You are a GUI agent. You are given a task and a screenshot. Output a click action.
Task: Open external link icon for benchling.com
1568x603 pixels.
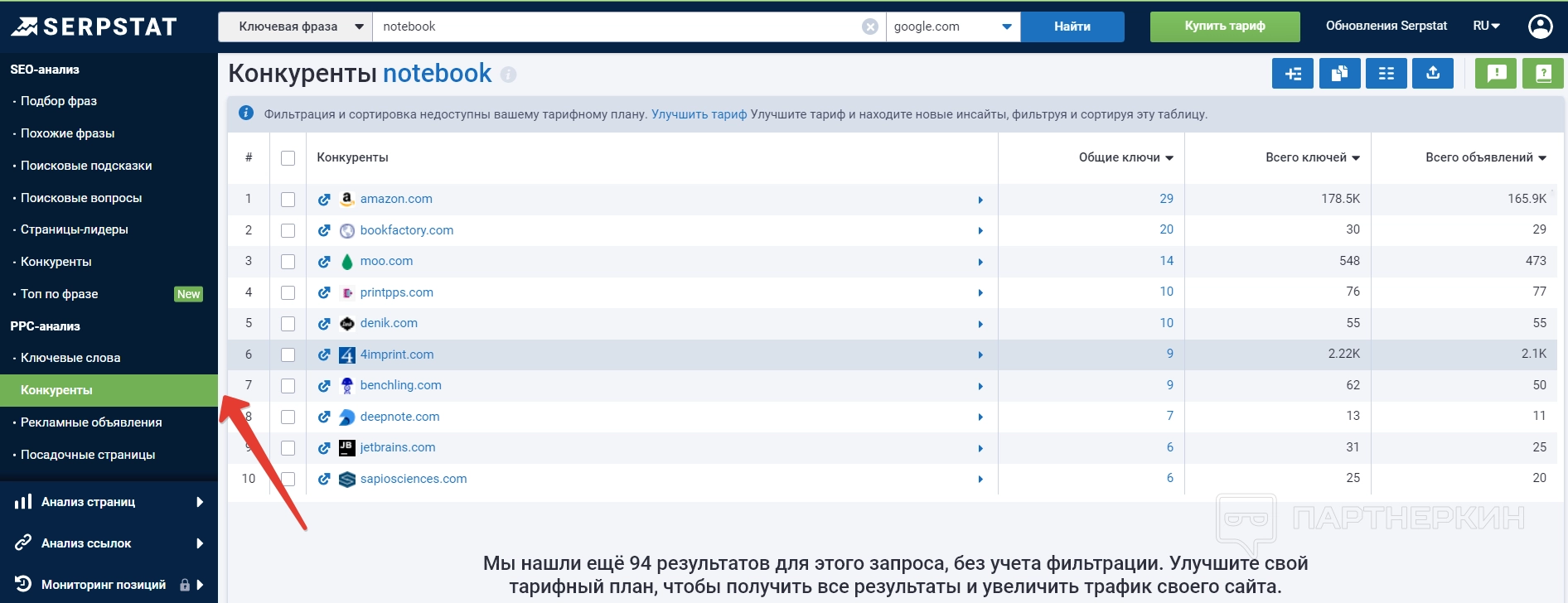tap(324, 386)
